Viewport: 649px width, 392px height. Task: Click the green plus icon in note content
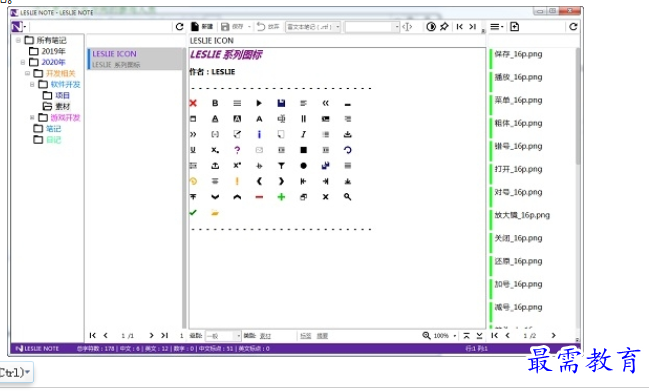pyautogui.click(x=281, y=197)
